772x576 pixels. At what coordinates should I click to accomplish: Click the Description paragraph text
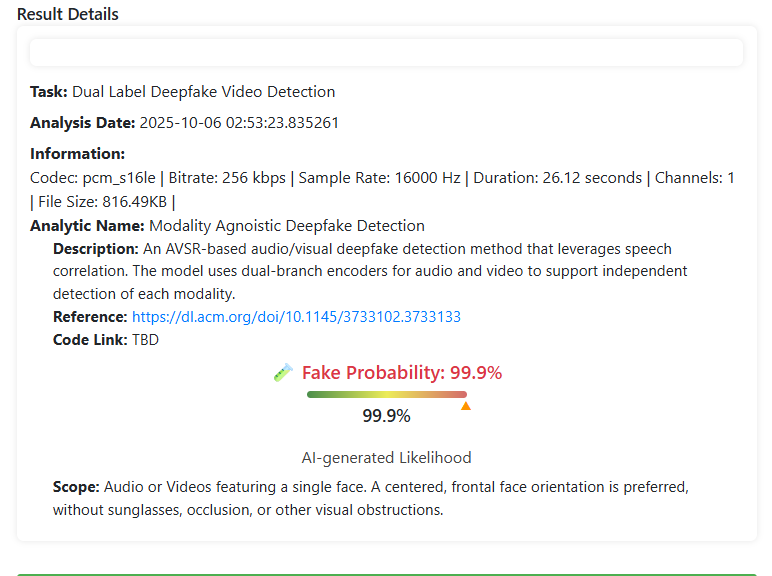tap(370, 270)
